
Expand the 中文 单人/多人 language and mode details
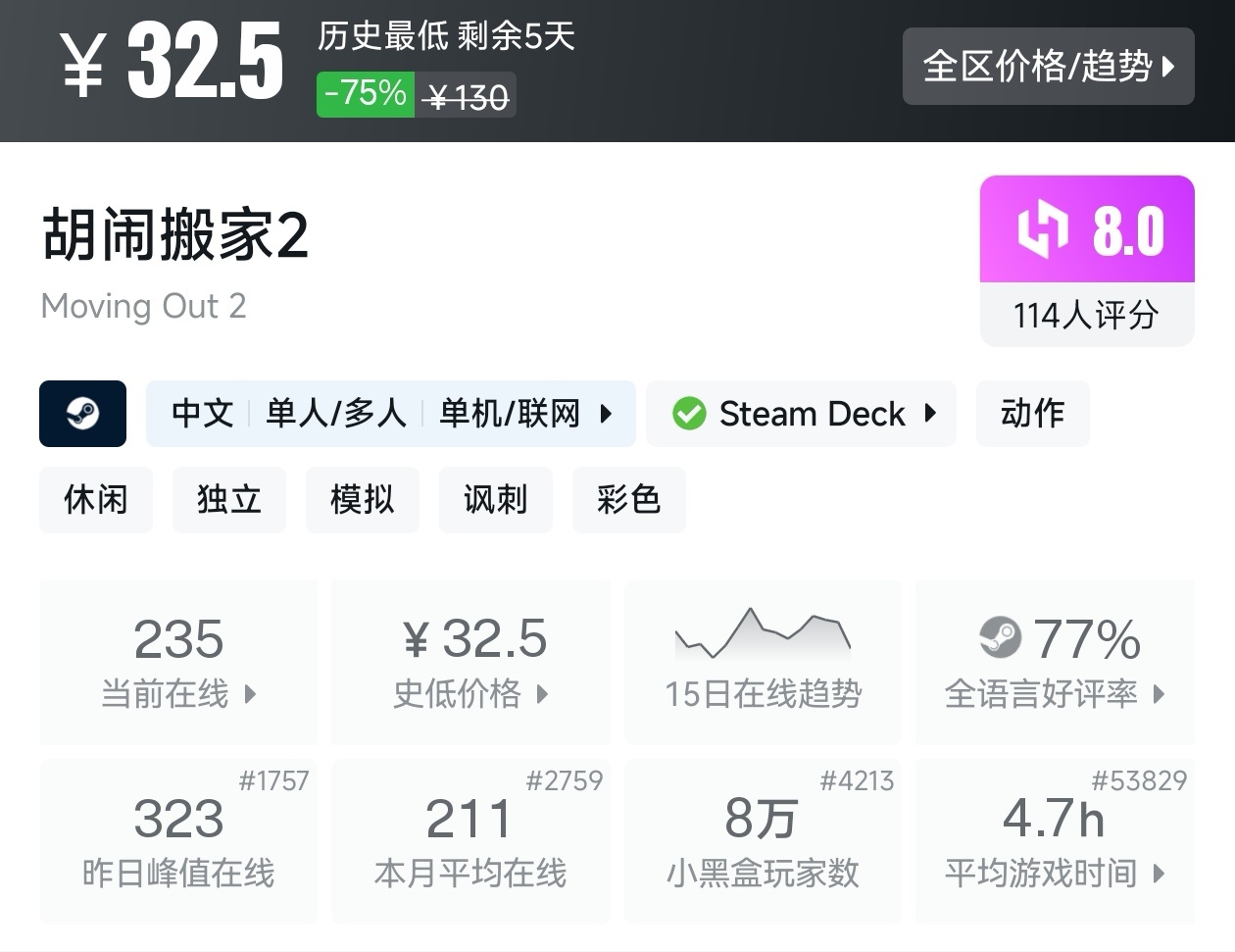click(391, 414)
